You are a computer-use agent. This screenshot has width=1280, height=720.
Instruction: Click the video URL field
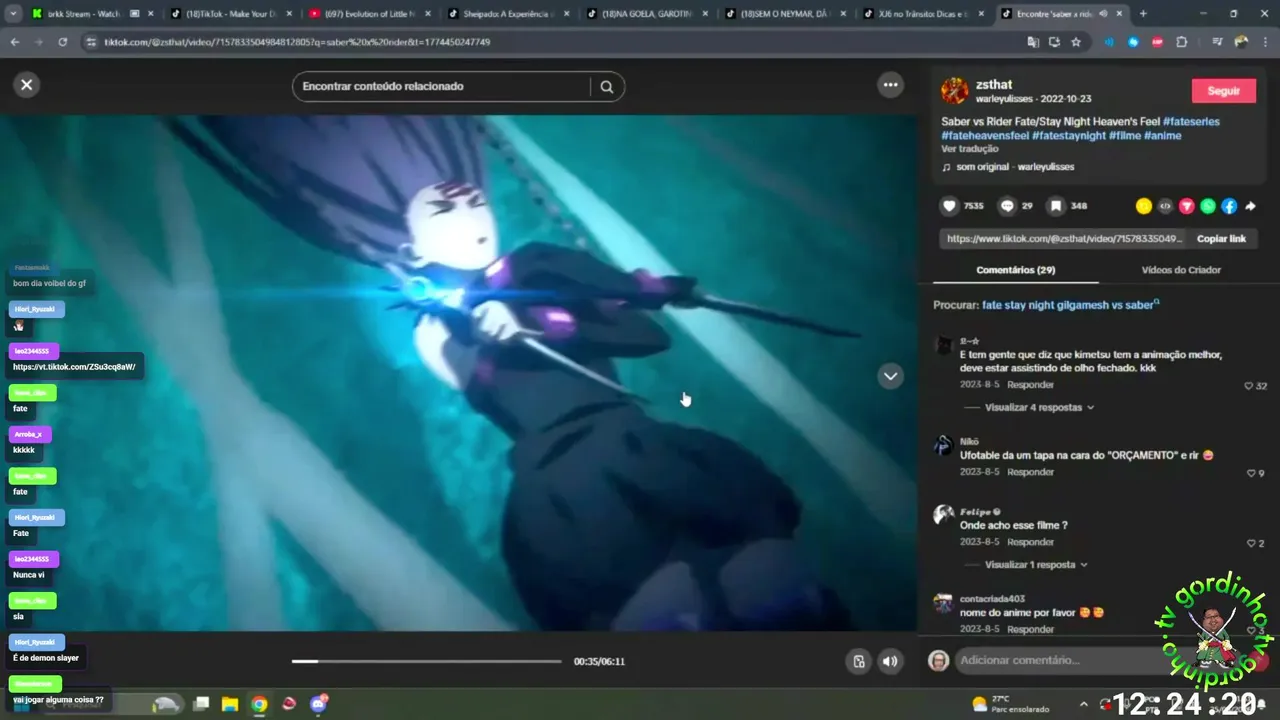point(1064,239)
